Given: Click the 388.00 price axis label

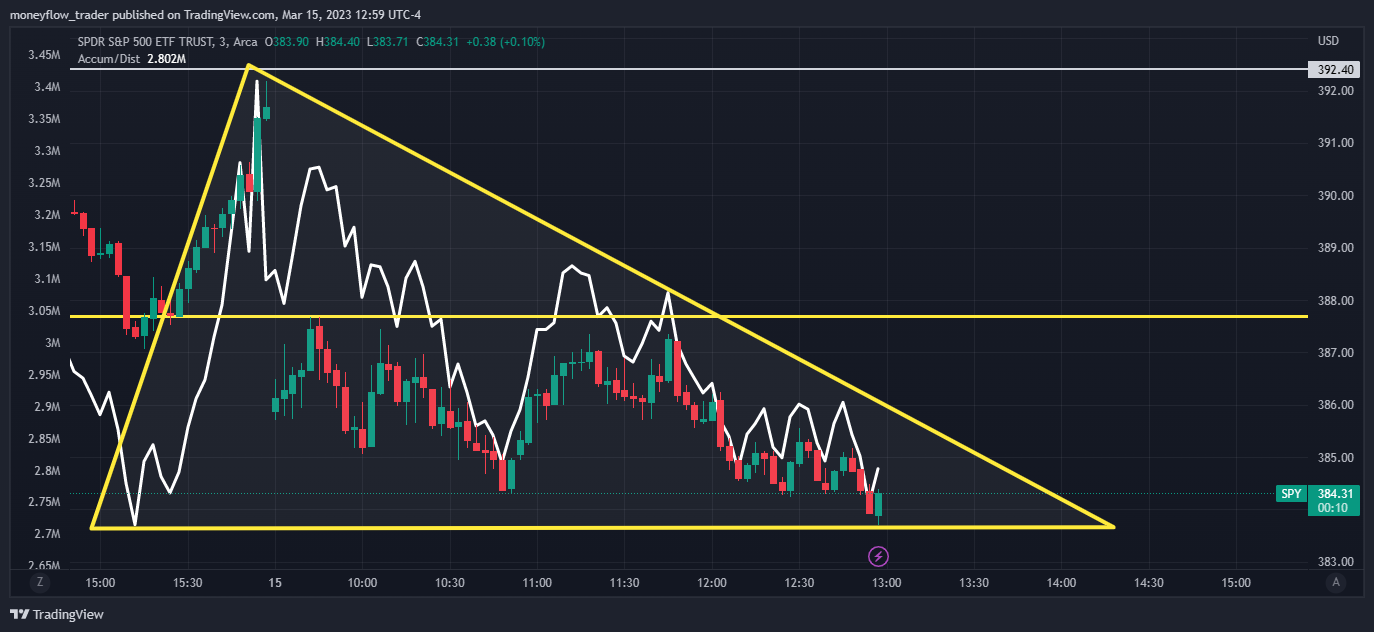Looking at the screenshot, I should pyautogui.click(x=1335, y=301).
